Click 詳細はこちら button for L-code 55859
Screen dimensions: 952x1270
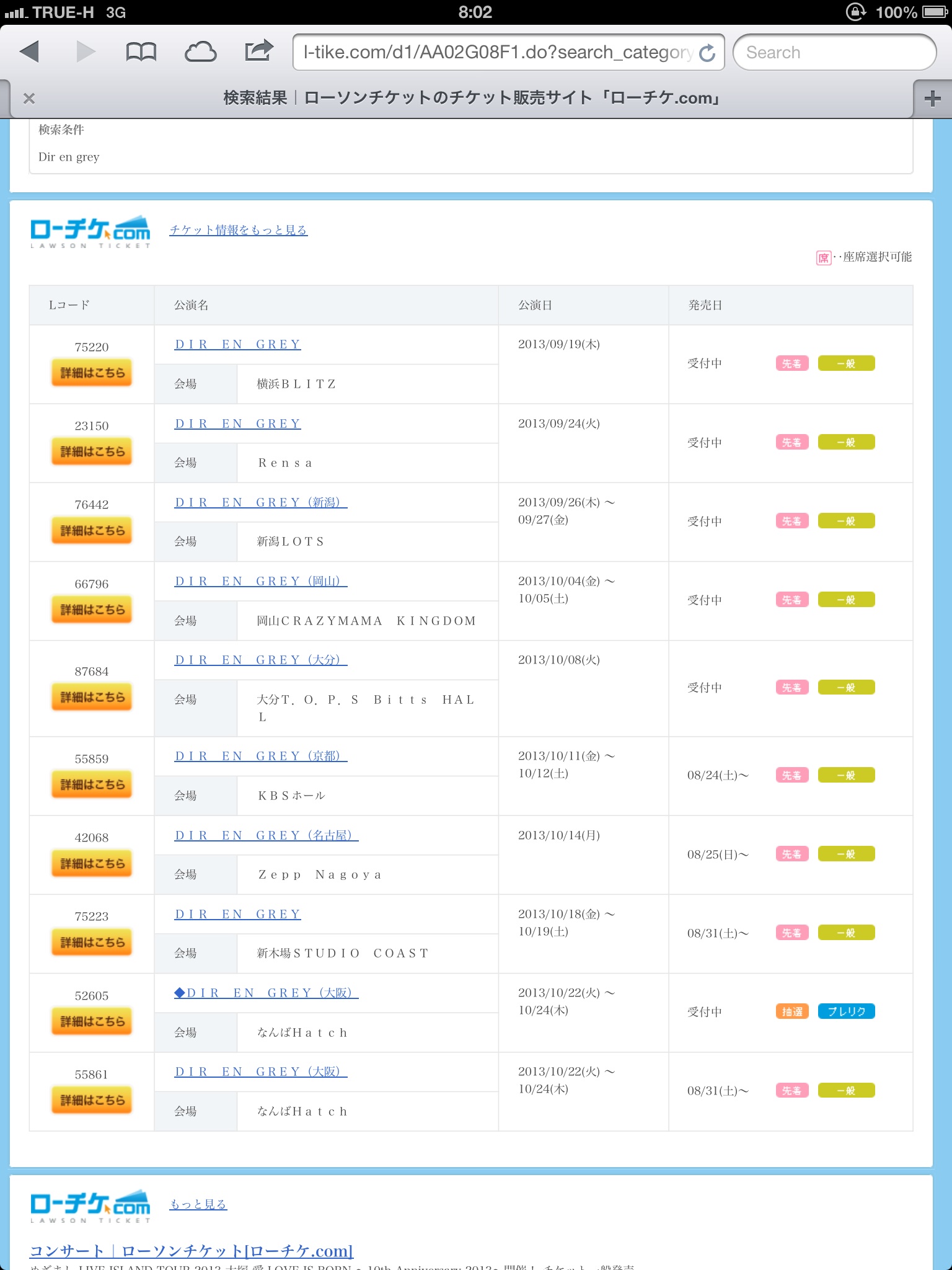(92, 784)
